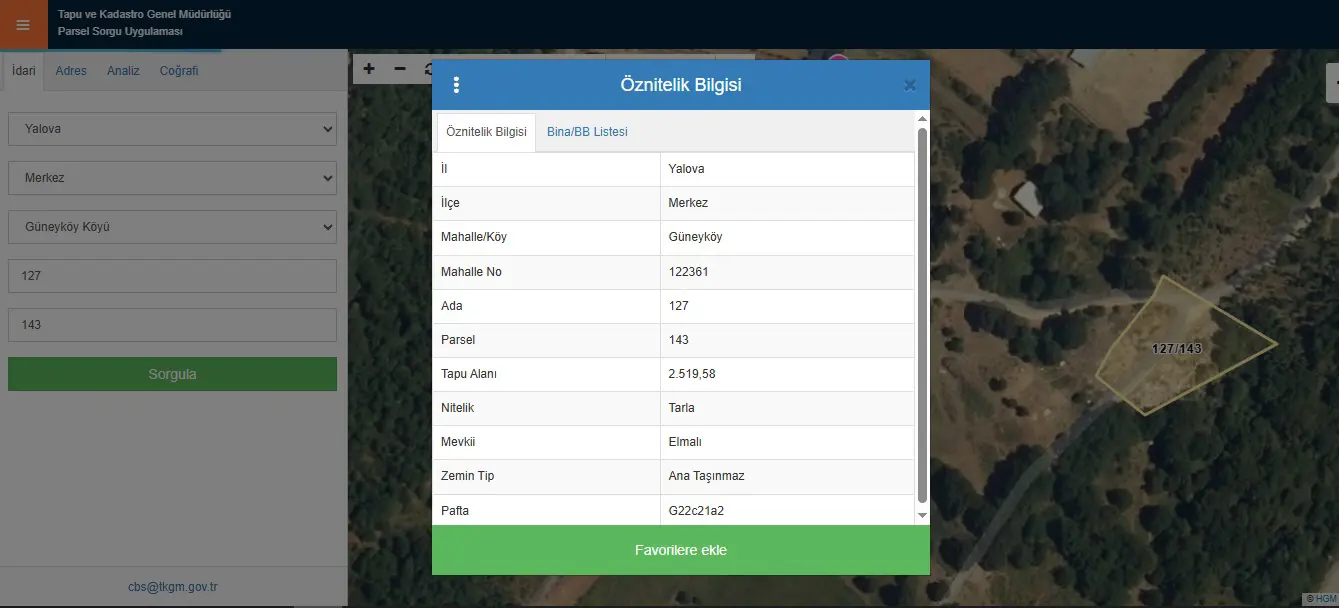This screenshot has height=608, width=1339.
Task: Click the Mahalle/Köy value Güneyköy in table
Action: coord(696,237)
